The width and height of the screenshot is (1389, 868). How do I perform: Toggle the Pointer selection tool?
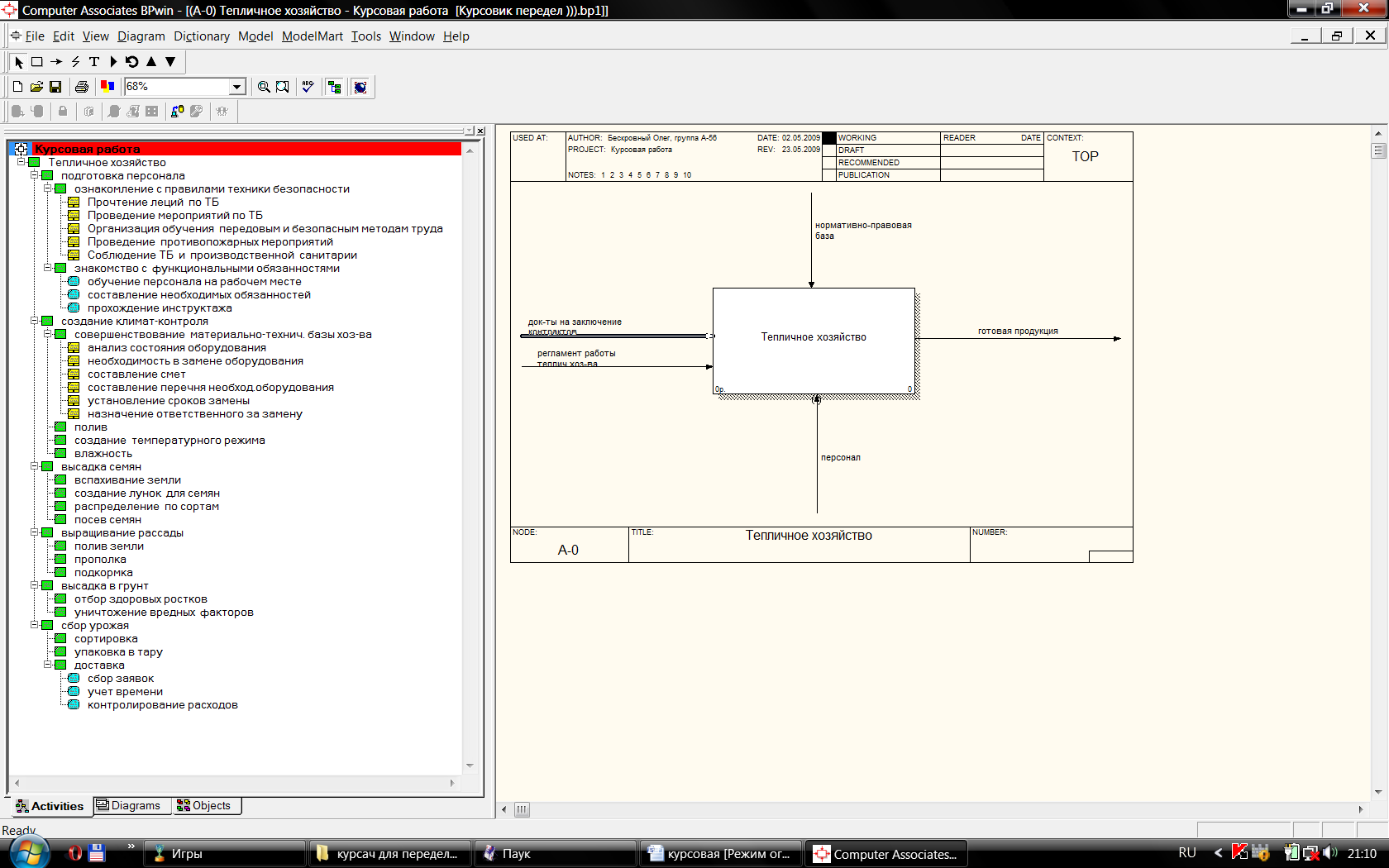click(x=19, y=62)
